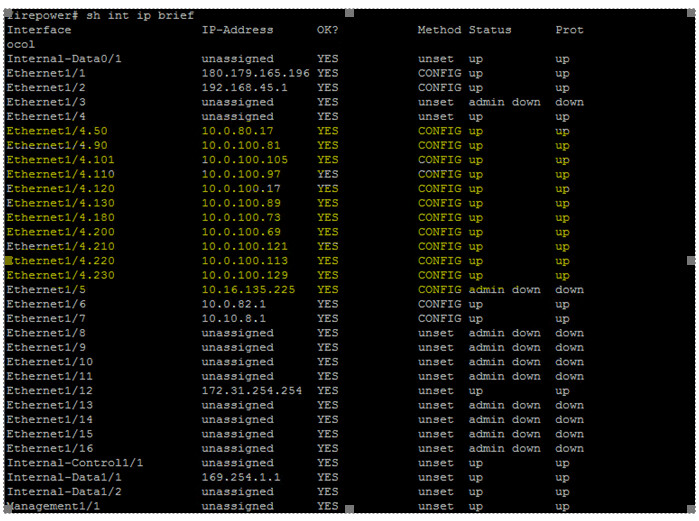Viewport: 699px width, 521px height.
Task: Click the Ethernet1/2 interface name
Action: pyautogui.click(x=46, y=88)
